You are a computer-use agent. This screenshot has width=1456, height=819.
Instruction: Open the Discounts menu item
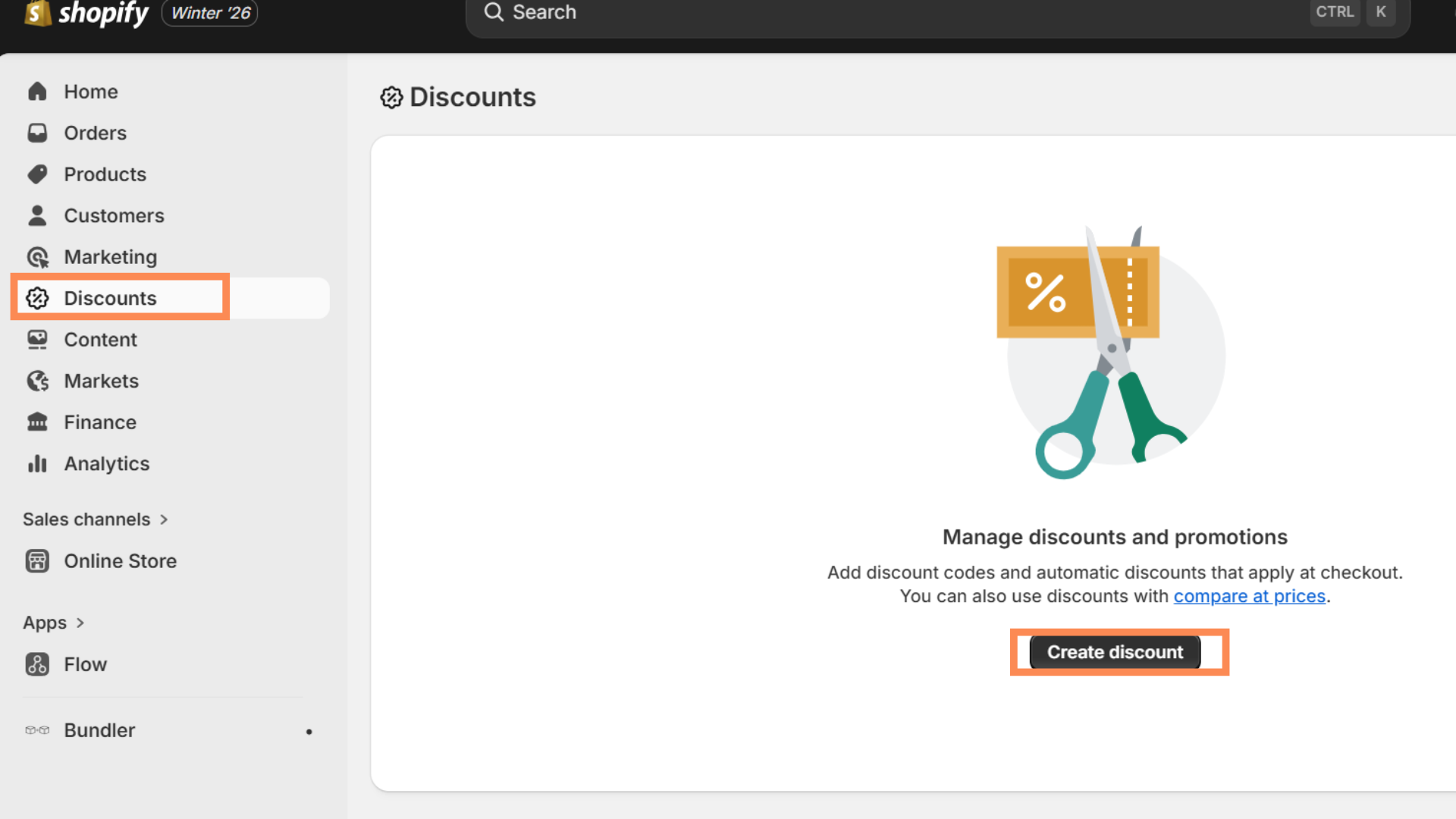(x=110, y=298)
